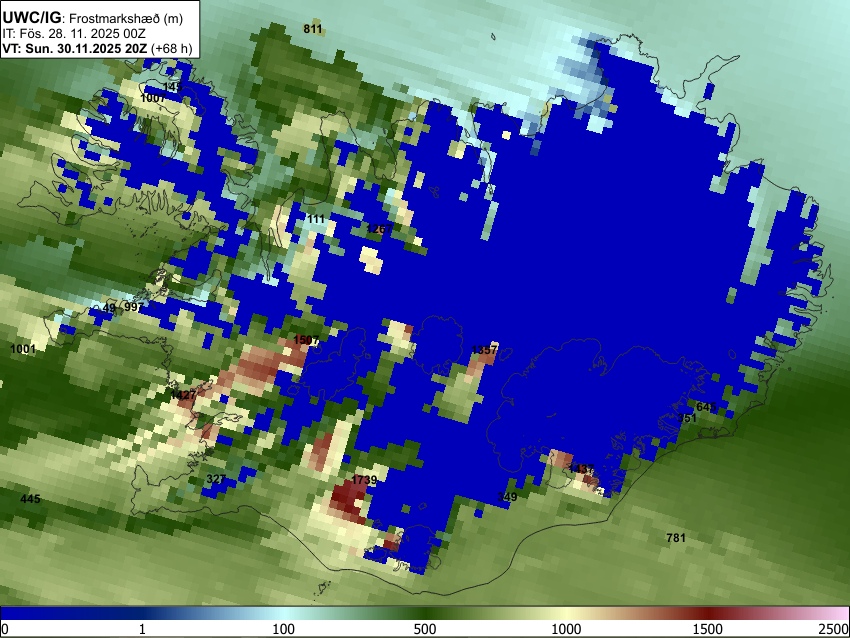
Task: Click the 1007 value label in Westfjords
Action: click(153, 98)
